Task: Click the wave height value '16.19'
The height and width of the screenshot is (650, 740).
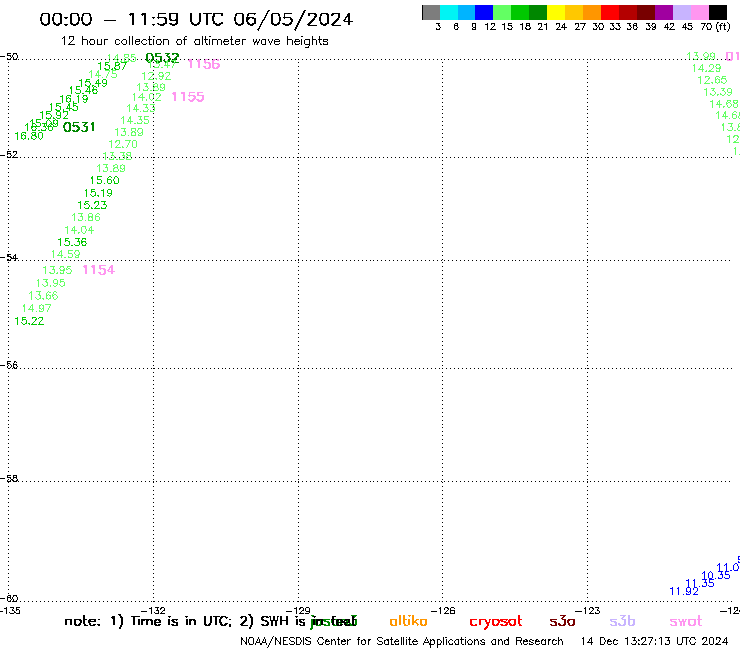Action: pyautogui.click(x=74, y=100)
